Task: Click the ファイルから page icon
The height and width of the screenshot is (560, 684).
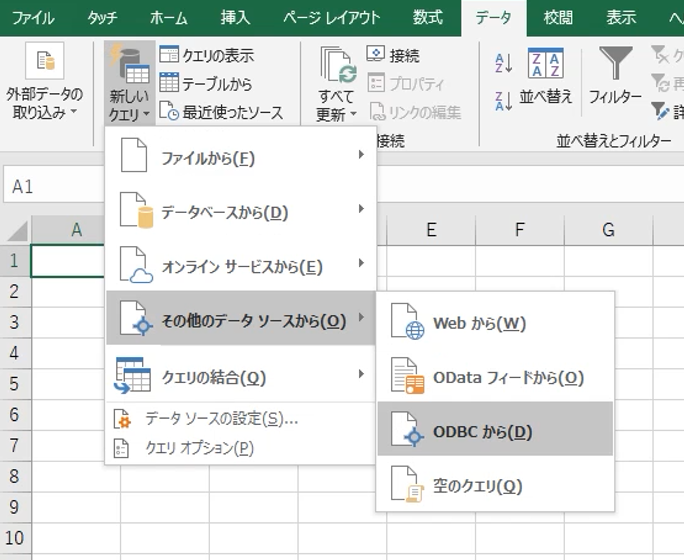Action: [x=134, y=155]
